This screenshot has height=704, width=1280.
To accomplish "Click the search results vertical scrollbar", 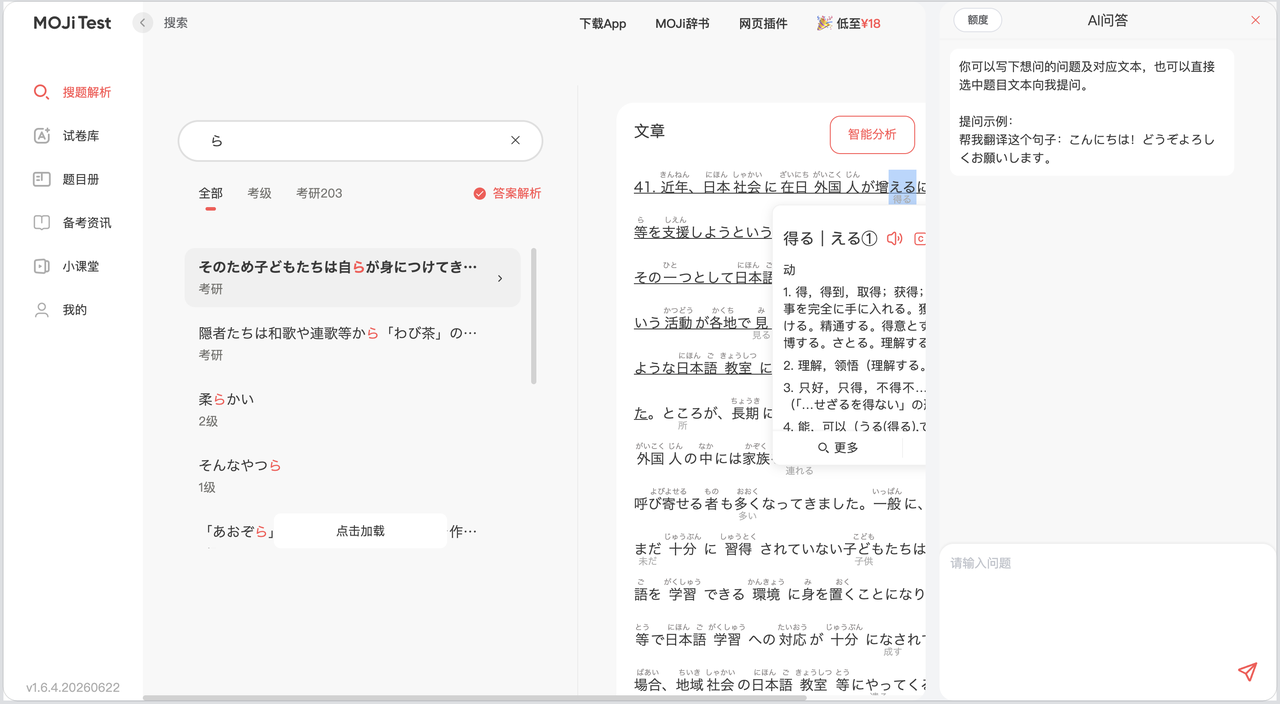I will coord(533,316).
